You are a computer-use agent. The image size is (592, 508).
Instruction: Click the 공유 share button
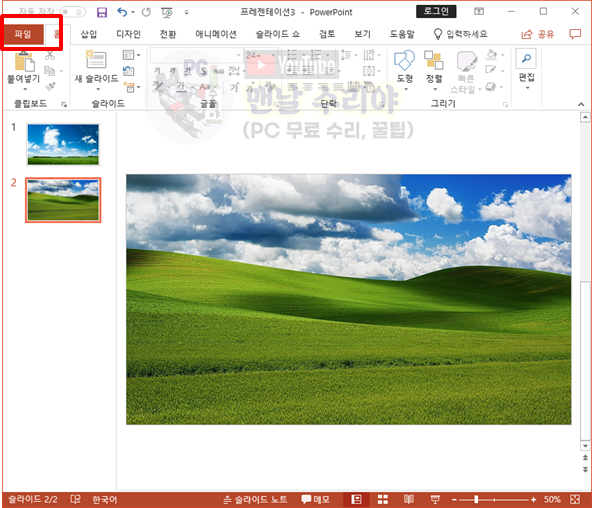(x=538, y=35)
